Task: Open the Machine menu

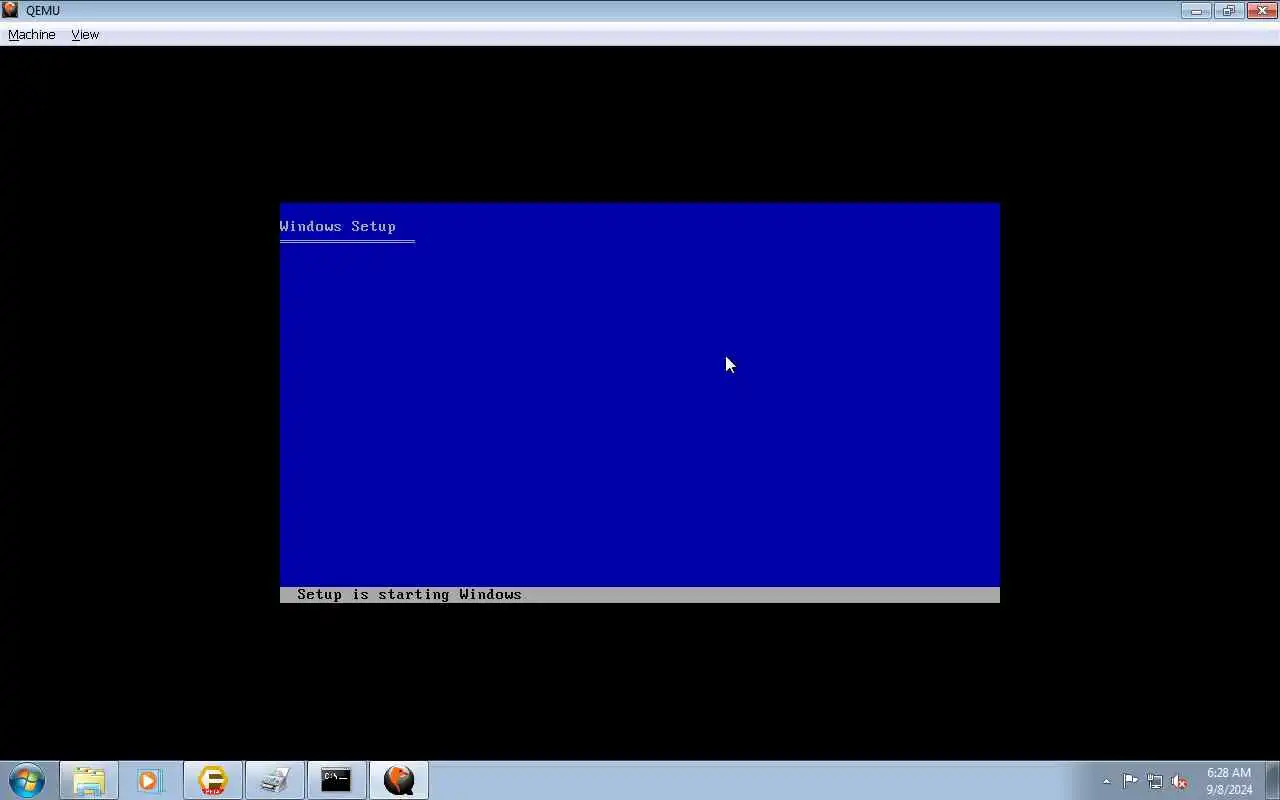Action: [x=31, y=34]
